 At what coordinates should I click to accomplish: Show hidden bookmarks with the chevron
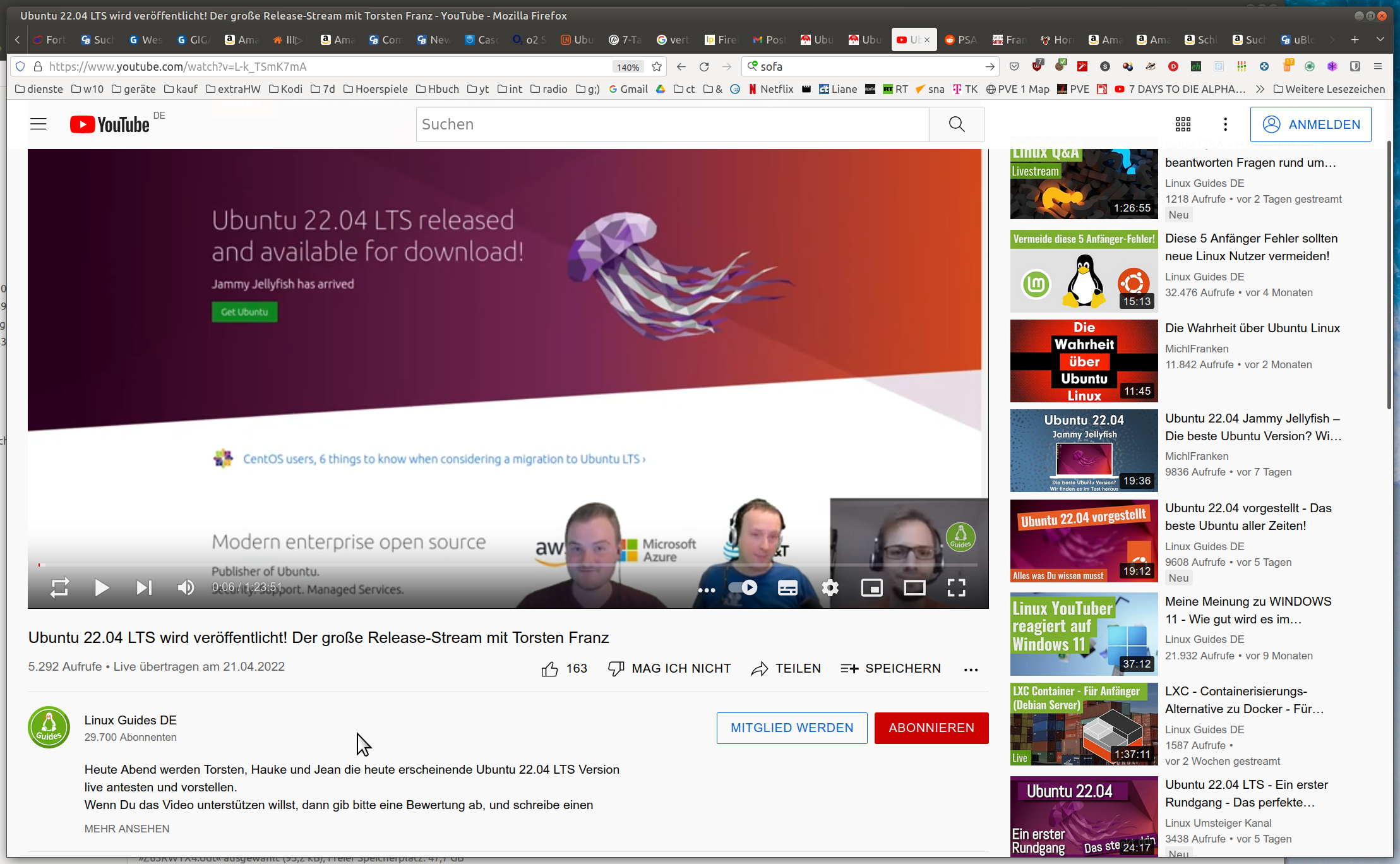(1260, 89)
